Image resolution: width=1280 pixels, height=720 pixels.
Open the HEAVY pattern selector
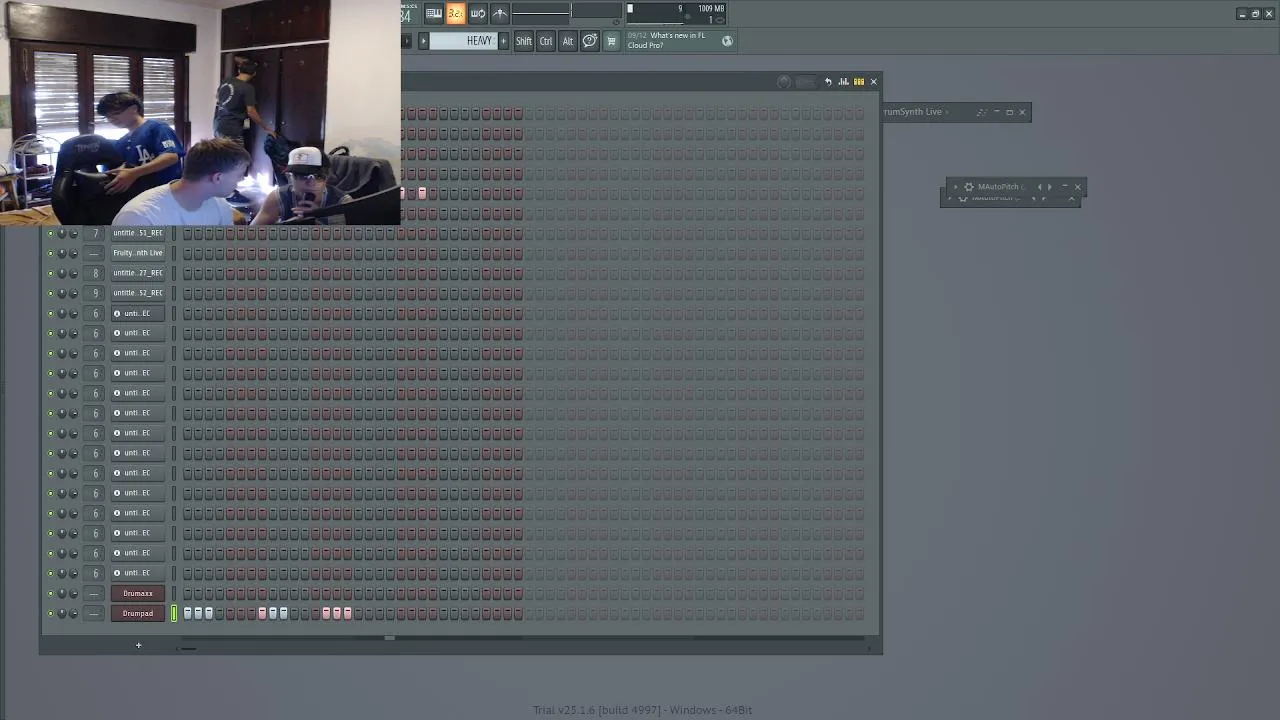464,41
